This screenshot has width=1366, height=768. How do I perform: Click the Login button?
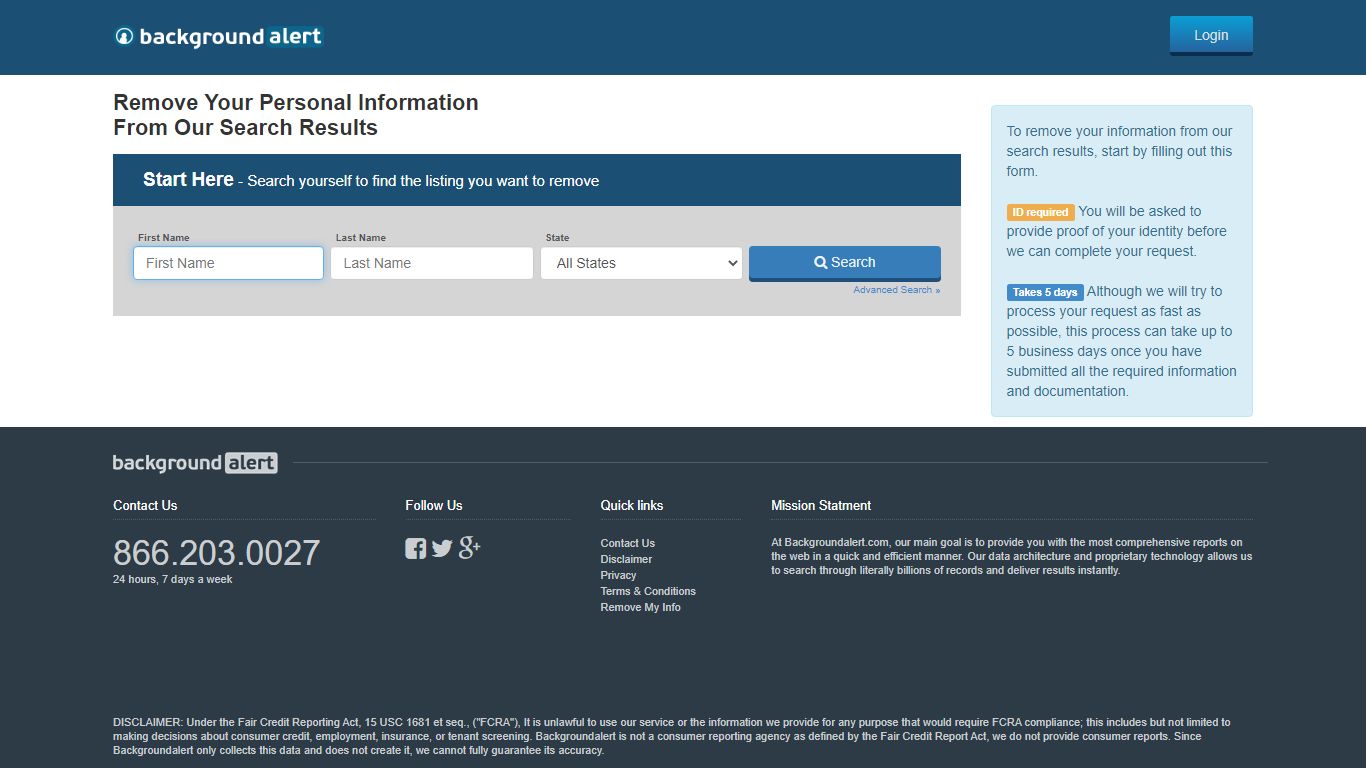click(1211, 35)
